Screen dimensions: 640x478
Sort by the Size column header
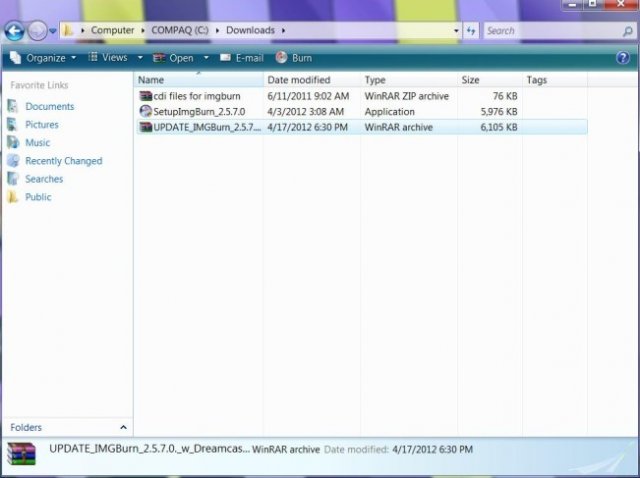[490, 80]
